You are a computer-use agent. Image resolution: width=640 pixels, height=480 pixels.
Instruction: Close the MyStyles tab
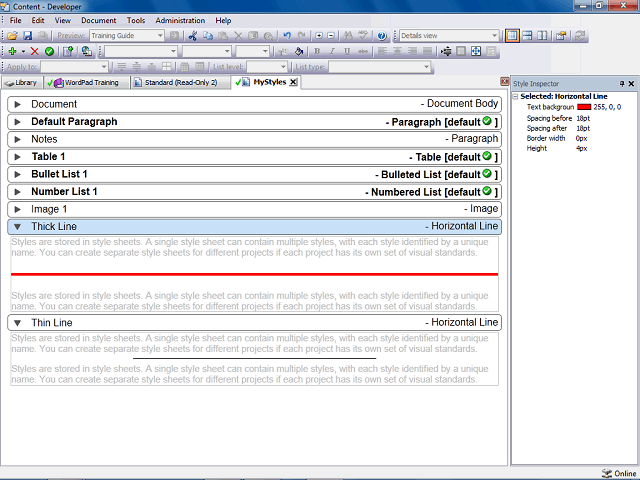click(x=293, y=82)
